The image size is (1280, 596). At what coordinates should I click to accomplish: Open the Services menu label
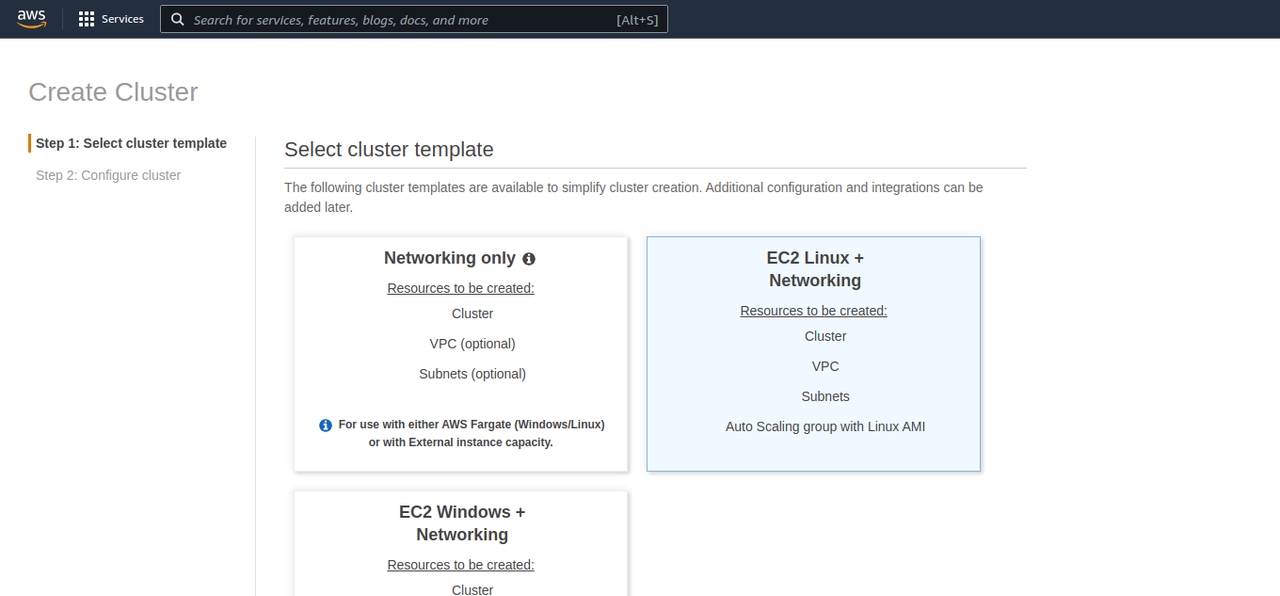(123, 19)
